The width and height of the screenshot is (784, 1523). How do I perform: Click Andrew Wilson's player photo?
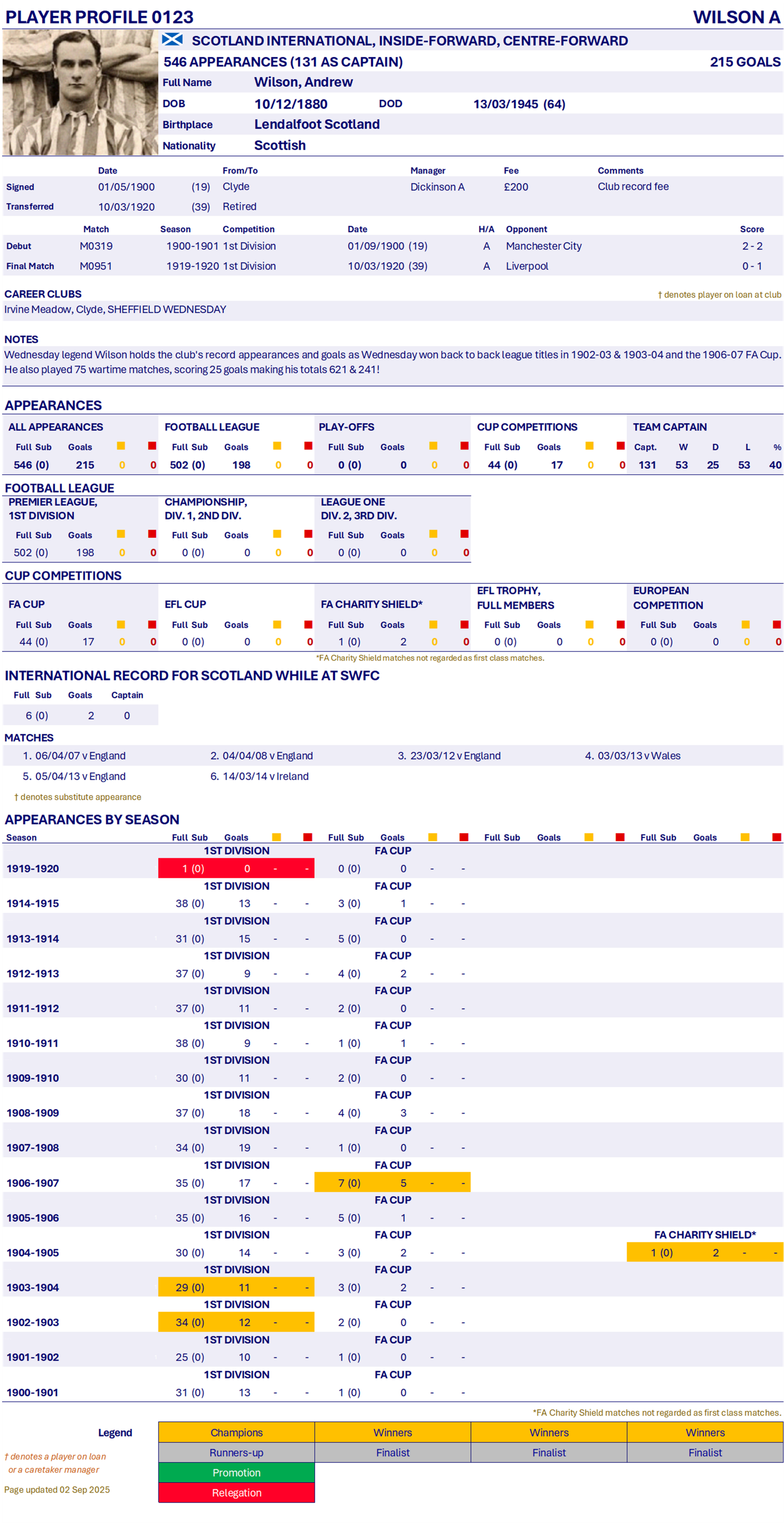point(80,93)
